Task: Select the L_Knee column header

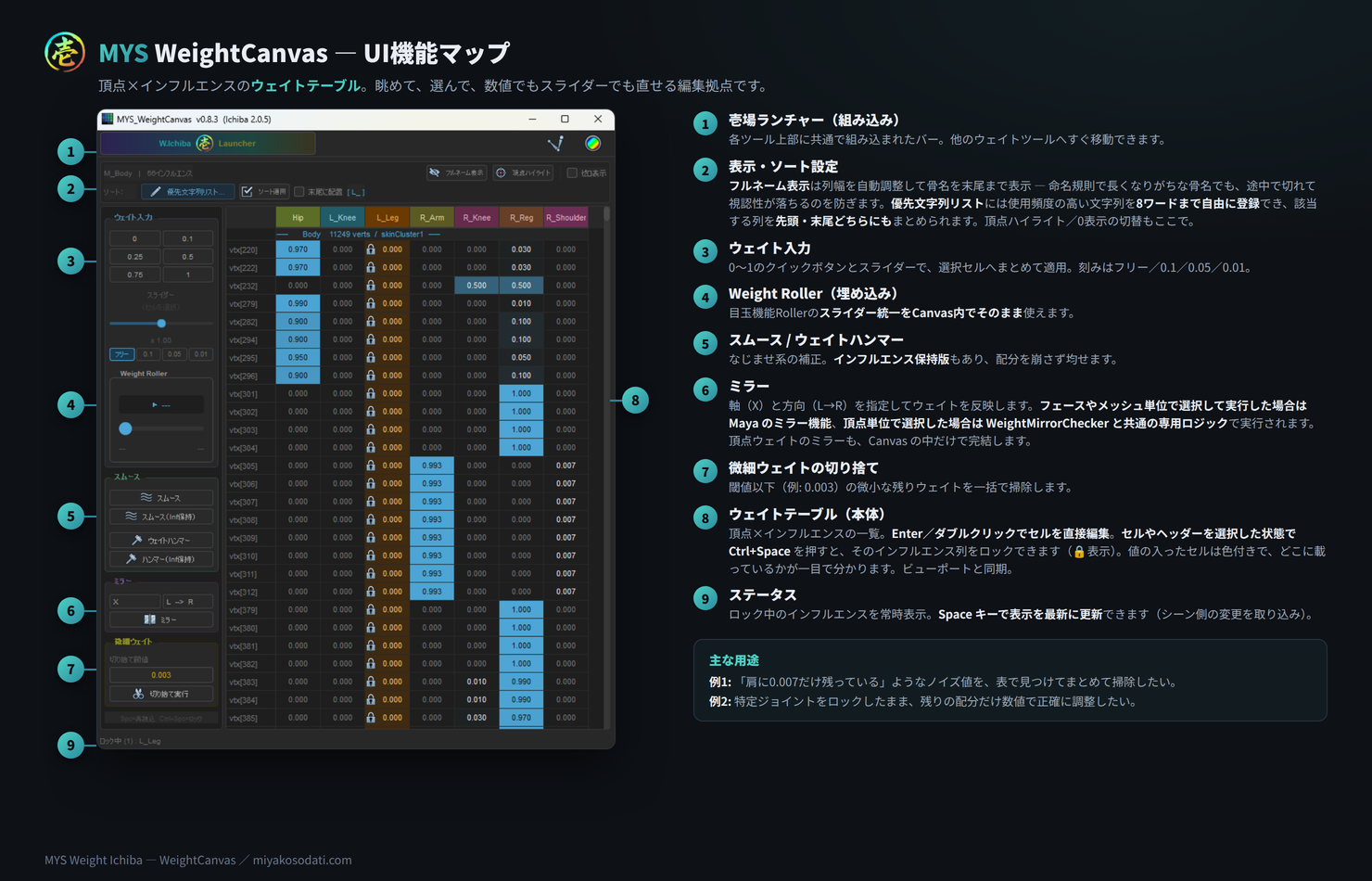Action: click(342, 217)
